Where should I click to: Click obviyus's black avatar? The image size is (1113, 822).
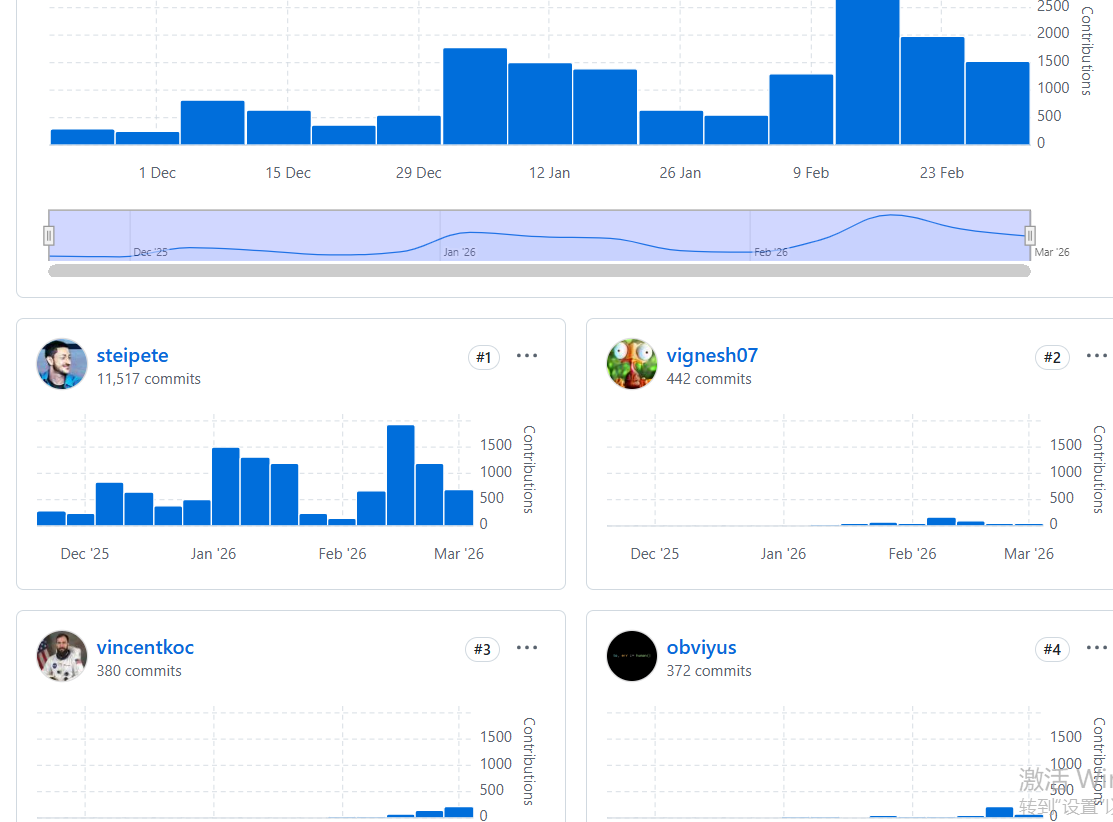(632, 656)
